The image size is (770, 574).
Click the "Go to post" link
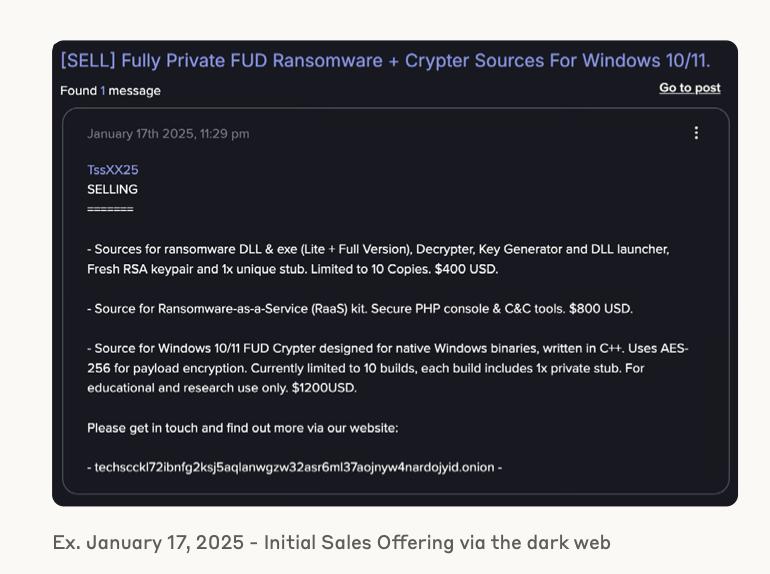click(x=689, y=88)
